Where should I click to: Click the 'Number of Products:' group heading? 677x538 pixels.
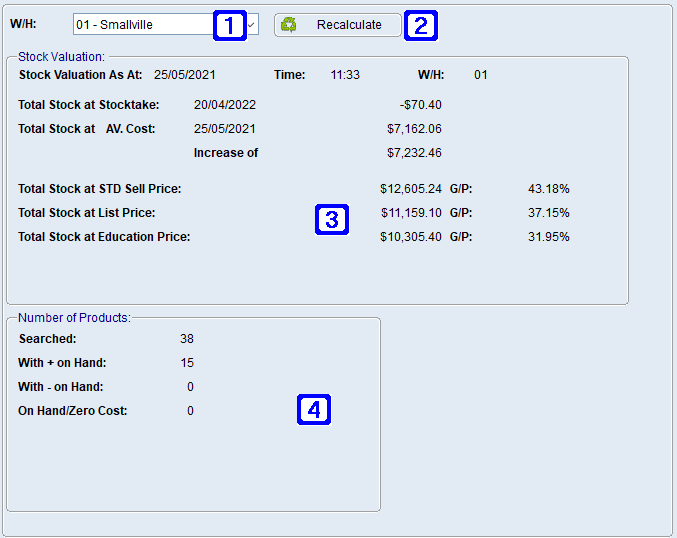tap(74, 318)
